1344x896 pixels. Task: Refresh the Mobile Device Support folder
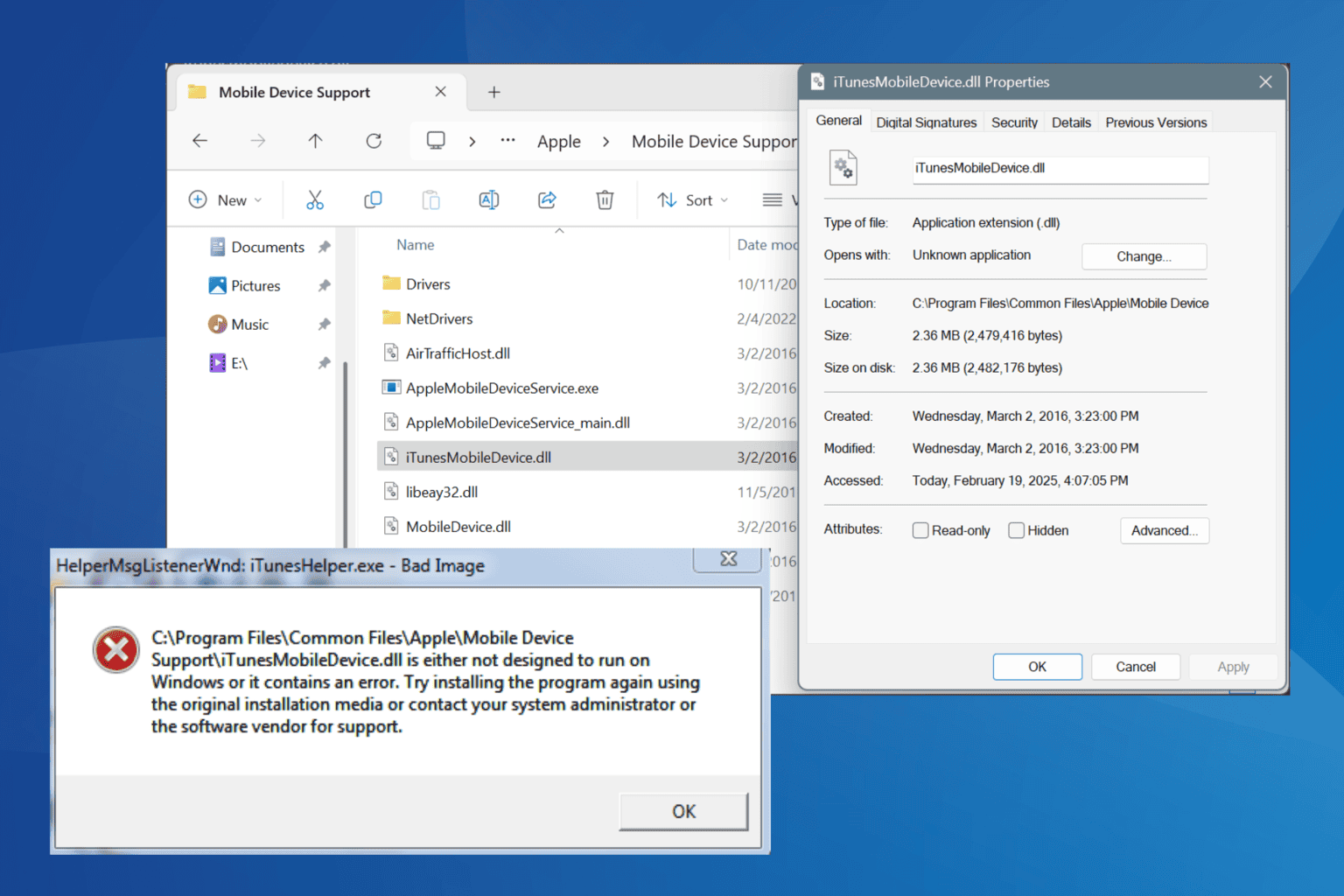click(374, 141)
